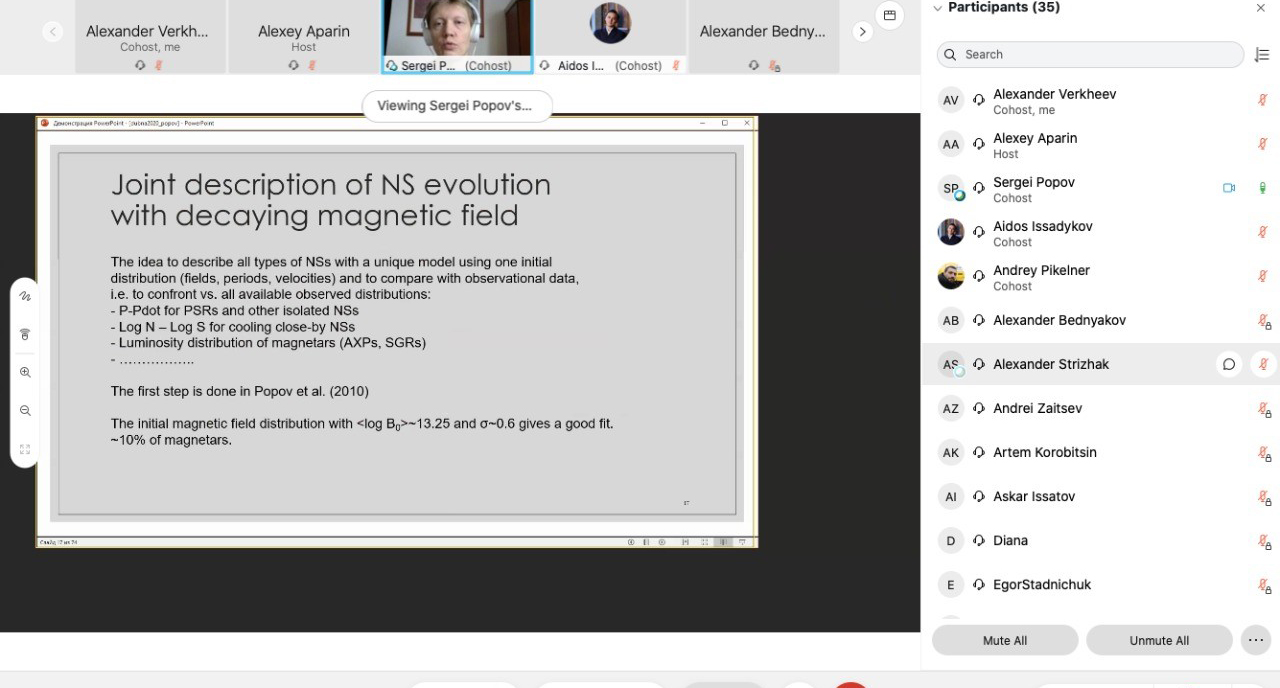Click the participants Search field
The image size is (1280, 688).
1090,55
